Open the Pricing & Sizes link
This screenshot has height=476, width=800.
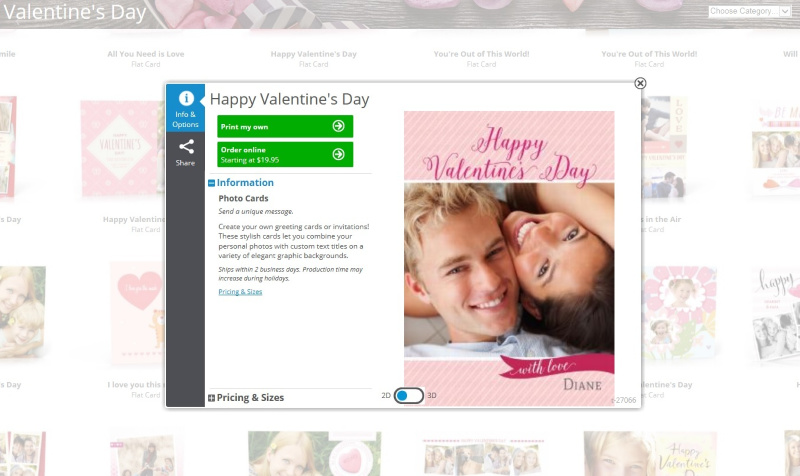tap(240, 292)
